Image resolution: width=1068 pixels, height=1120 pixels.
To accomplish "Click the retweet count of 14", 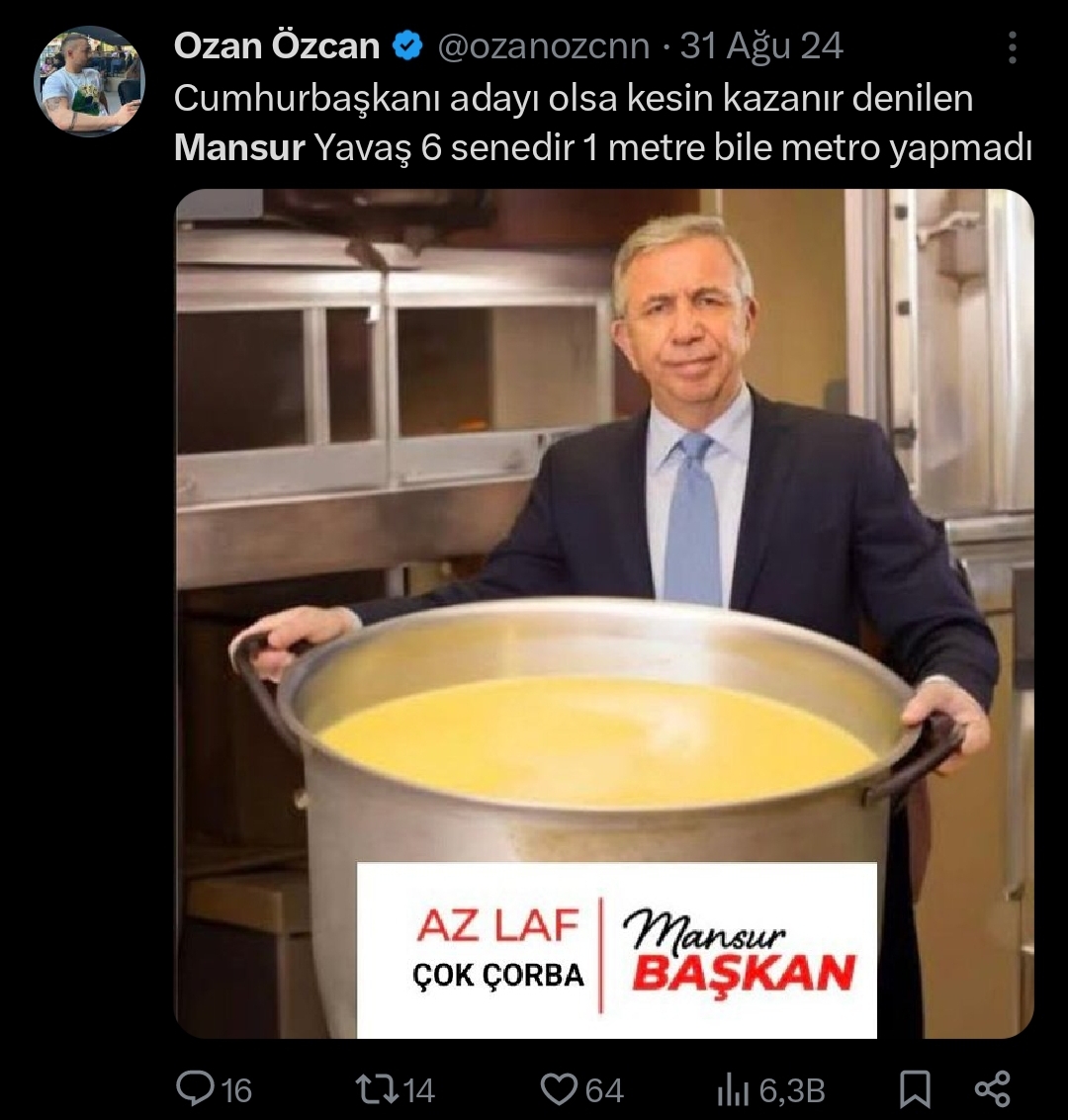I will tap(419, 1090).
